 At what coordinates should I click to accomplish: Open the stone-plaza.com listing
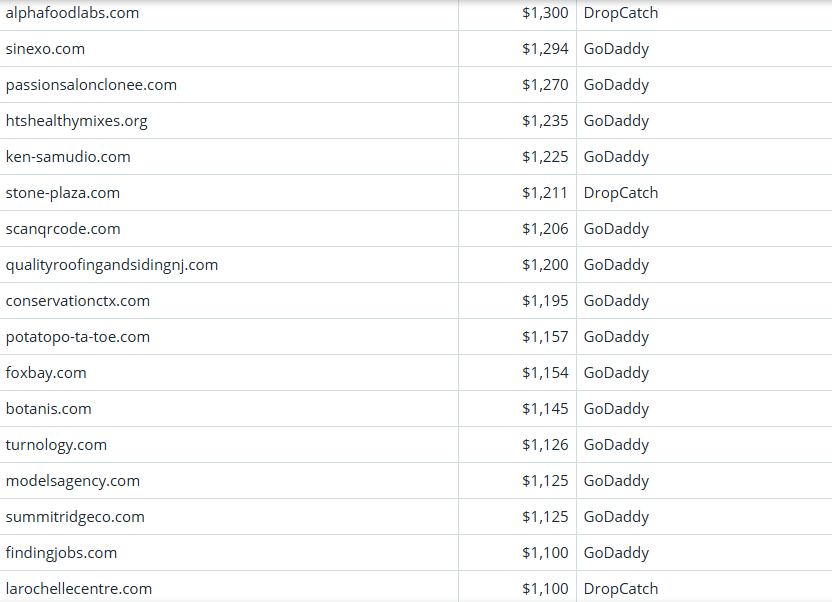pos(62,193)
